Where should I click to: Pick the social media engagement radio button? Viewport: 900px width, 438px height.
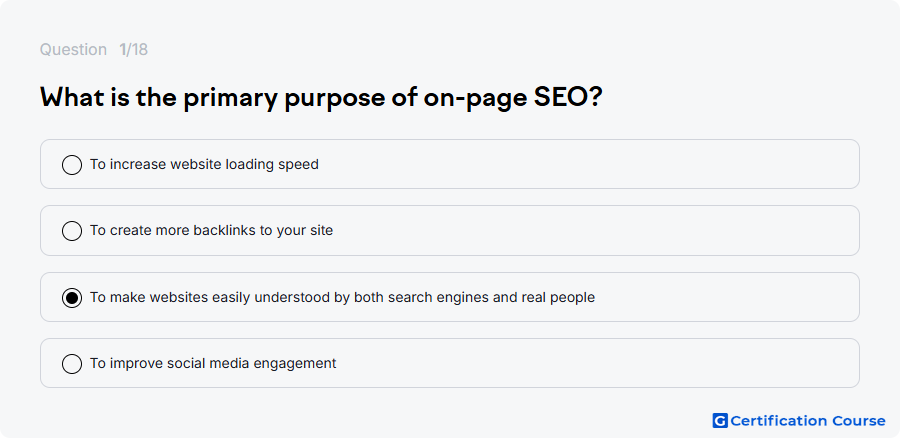(72, 364)
